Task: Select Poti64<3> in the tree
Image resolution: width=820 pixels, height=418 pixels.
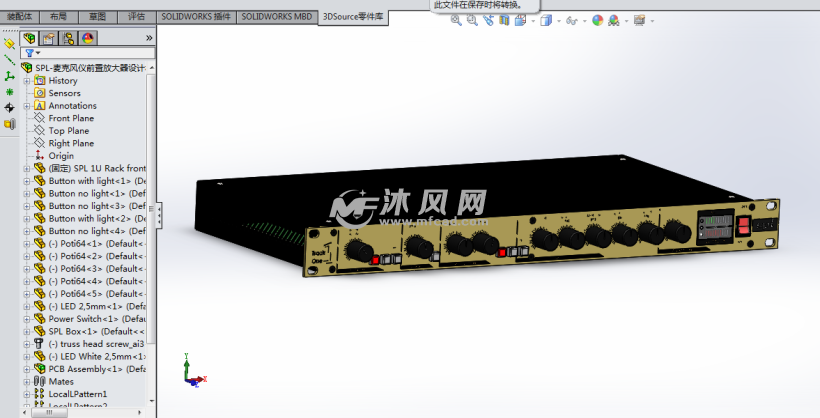Action: click(x=89, y=269)
